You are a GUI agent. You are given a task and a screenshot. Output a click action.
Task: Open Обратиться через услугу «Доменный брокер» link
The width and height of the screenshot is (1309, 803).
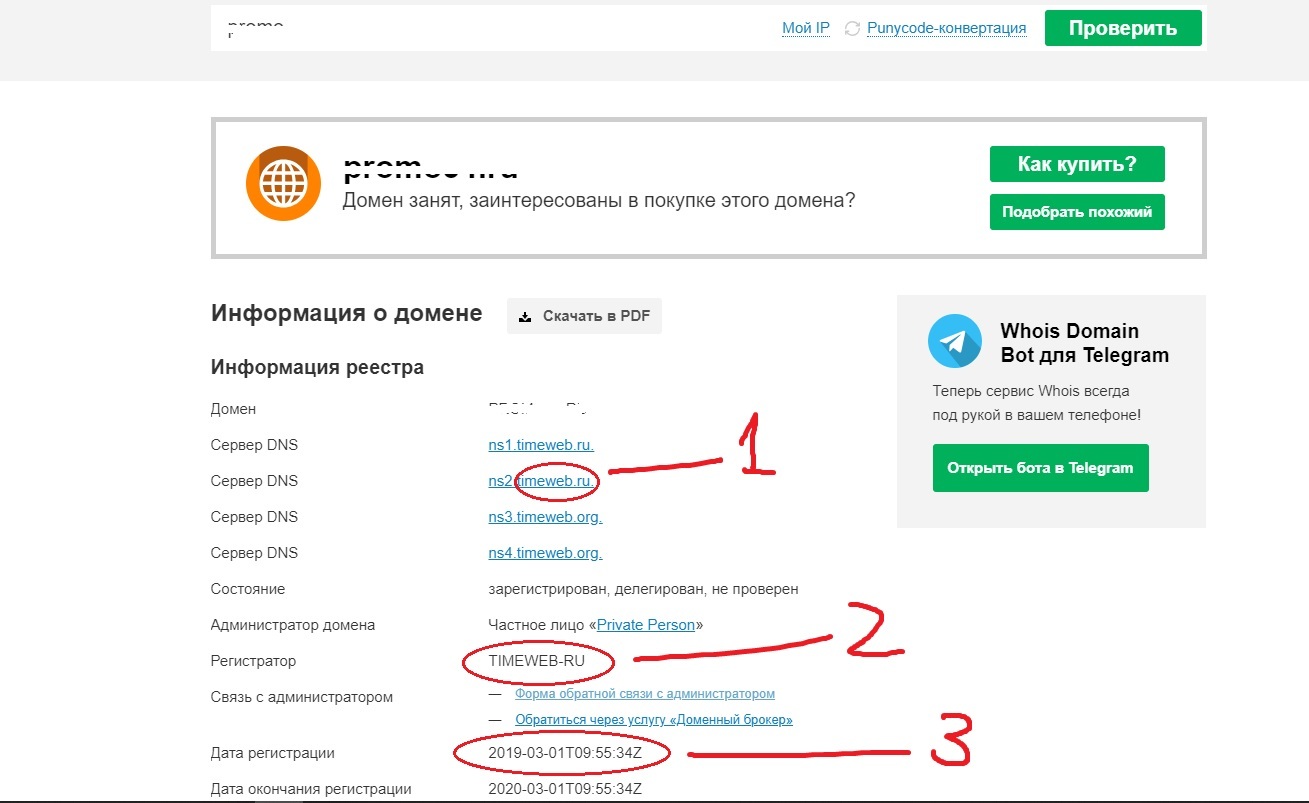coord(654,720)
